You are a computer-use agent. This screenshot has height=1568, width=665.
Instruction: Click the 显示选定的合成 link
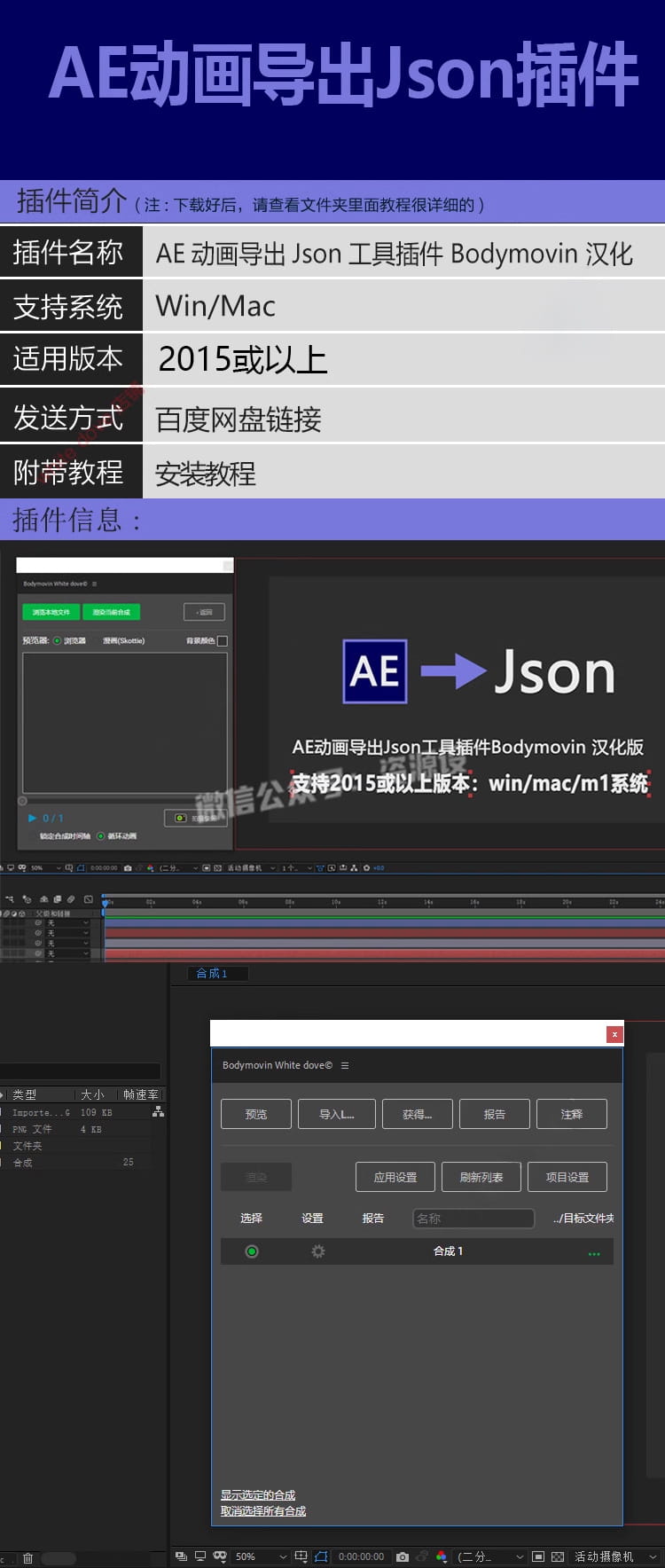click(x=258, y=1494)
